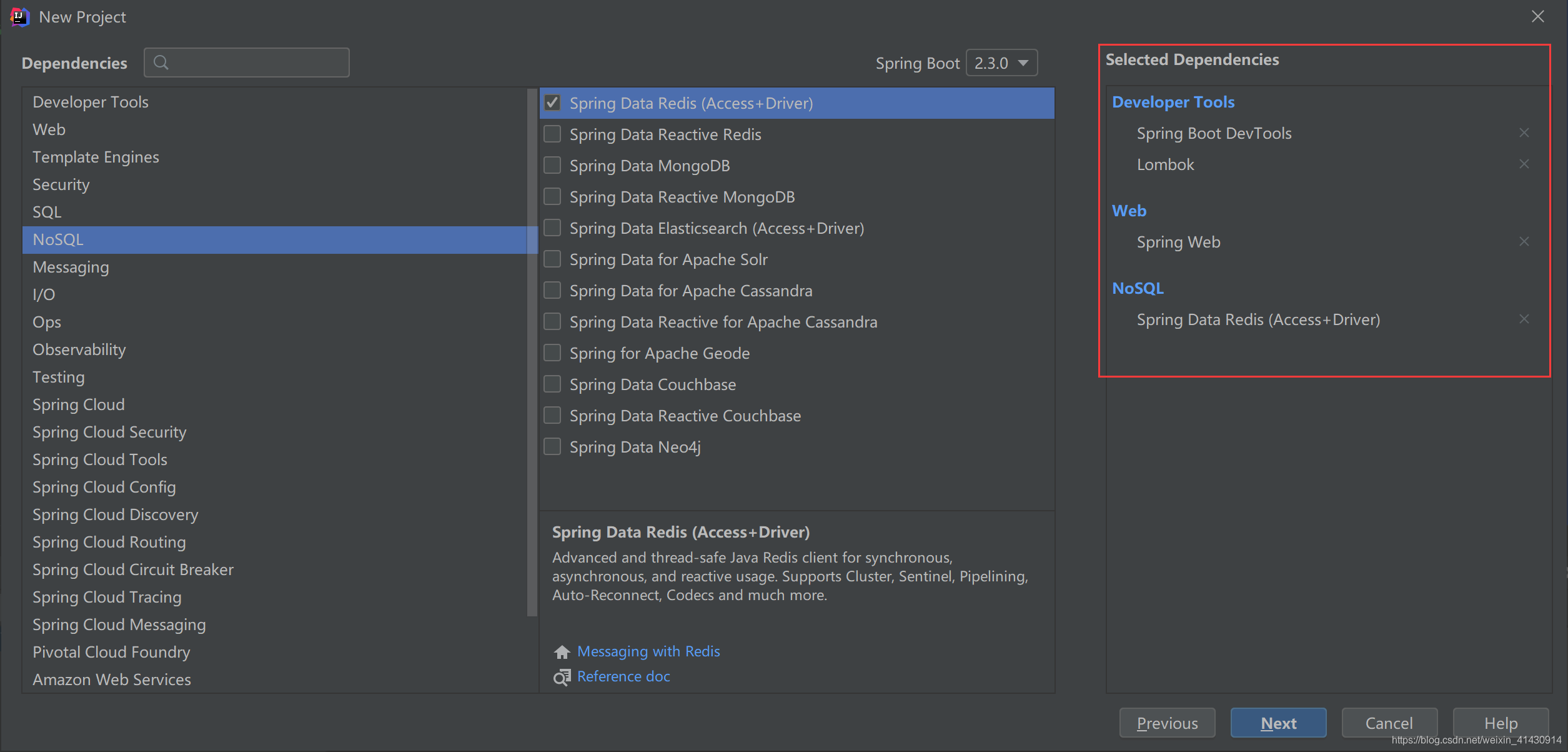1568x752 pixels.
Task: Click the Next button
Action: click(x=1278, y=723)
